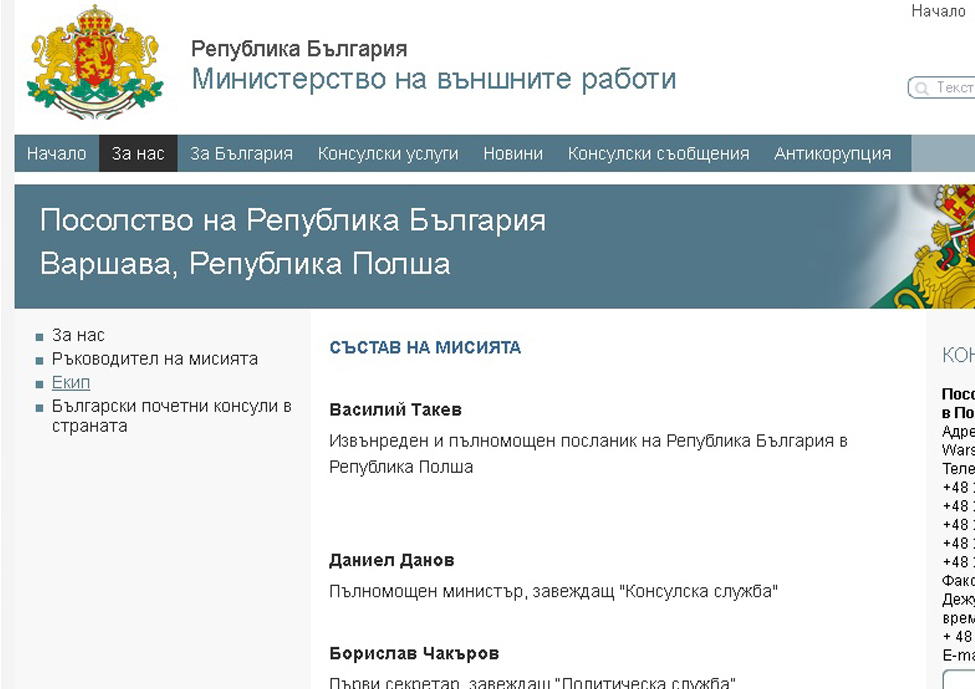The image size is (975, 689).
Task: Click the Bulgarian coat of arms logo
Action: (95, 62)
